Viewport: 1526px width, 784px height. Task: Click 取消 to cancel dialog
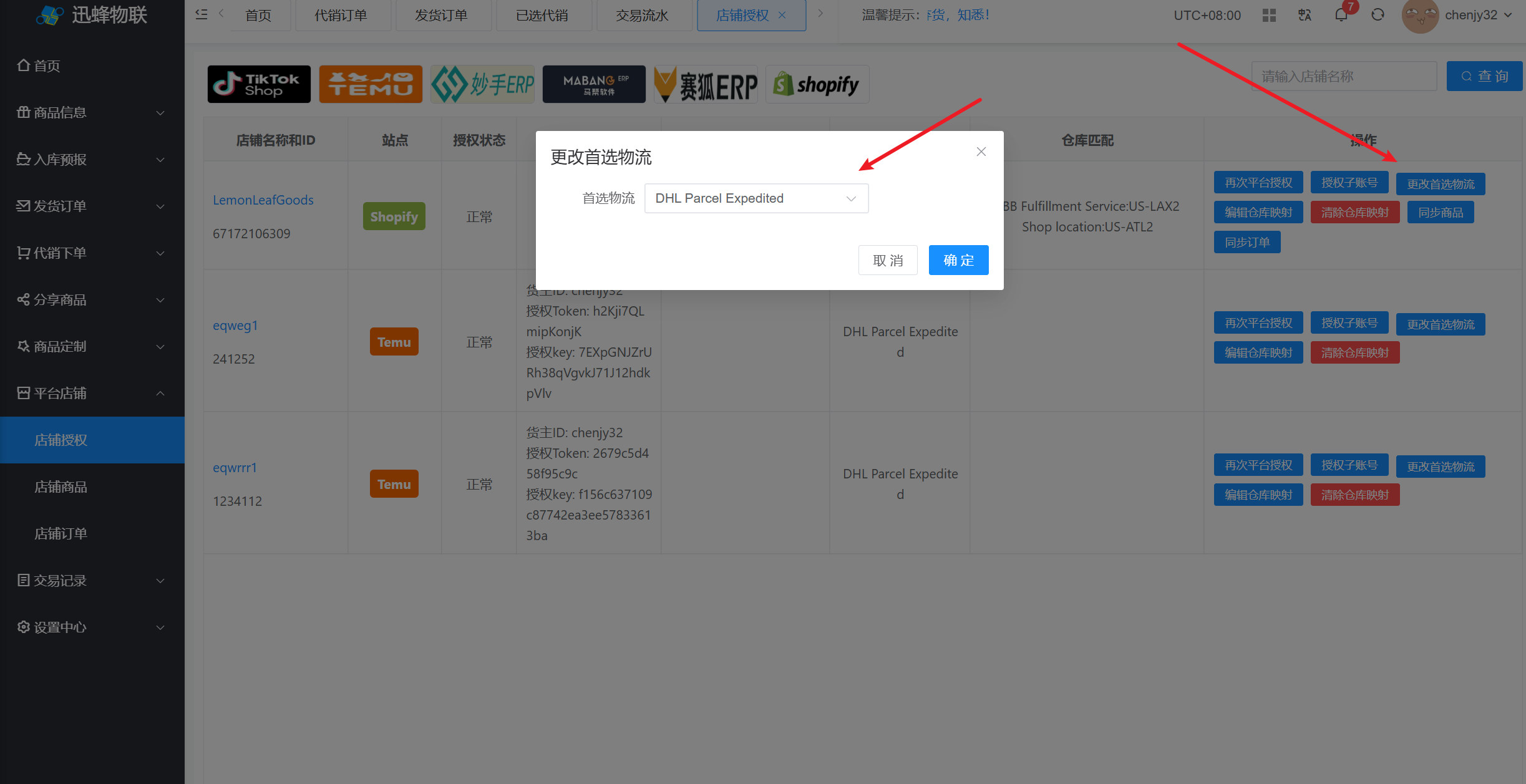click(888, 260)
